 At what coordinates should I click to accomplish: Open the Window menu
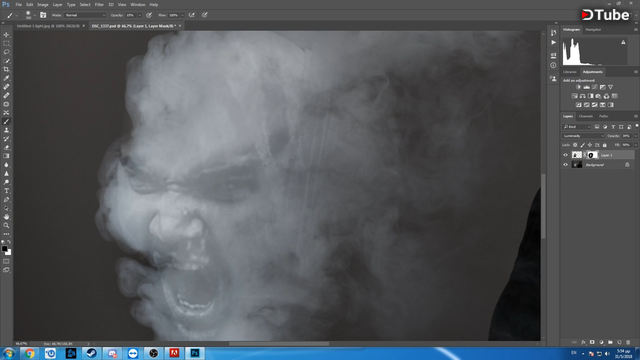click(x=138, y=4)
